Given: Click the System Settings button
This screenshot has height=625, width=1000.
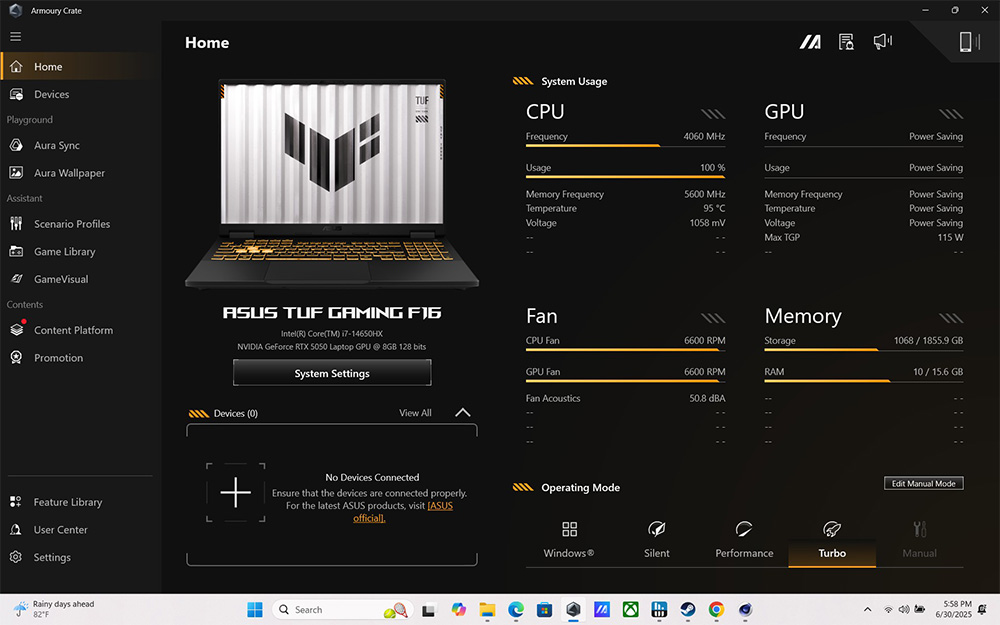Looking at the screenshot, I should 332,373.
